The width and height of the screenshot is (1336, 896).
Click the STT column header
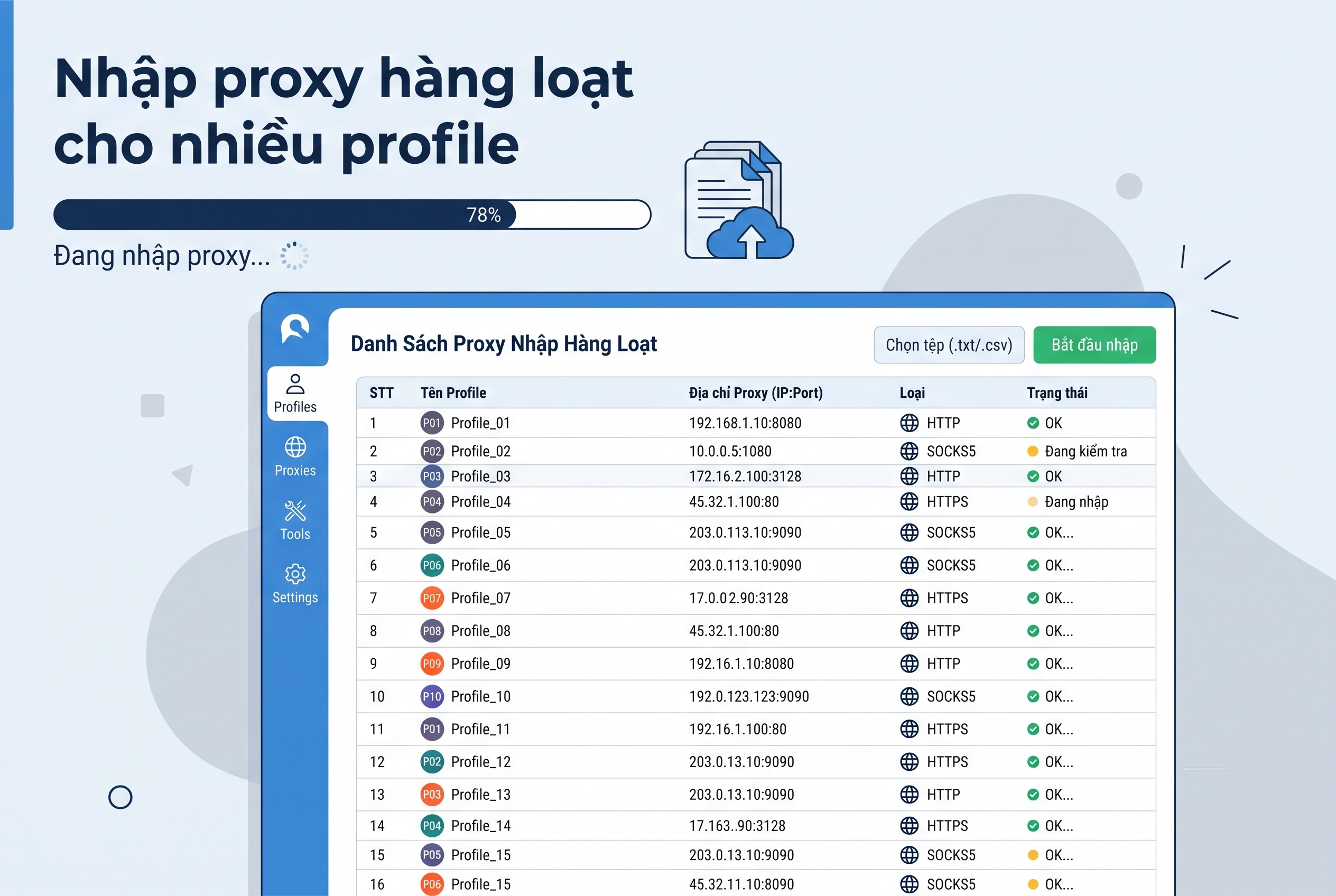click(x=382, y=393)
